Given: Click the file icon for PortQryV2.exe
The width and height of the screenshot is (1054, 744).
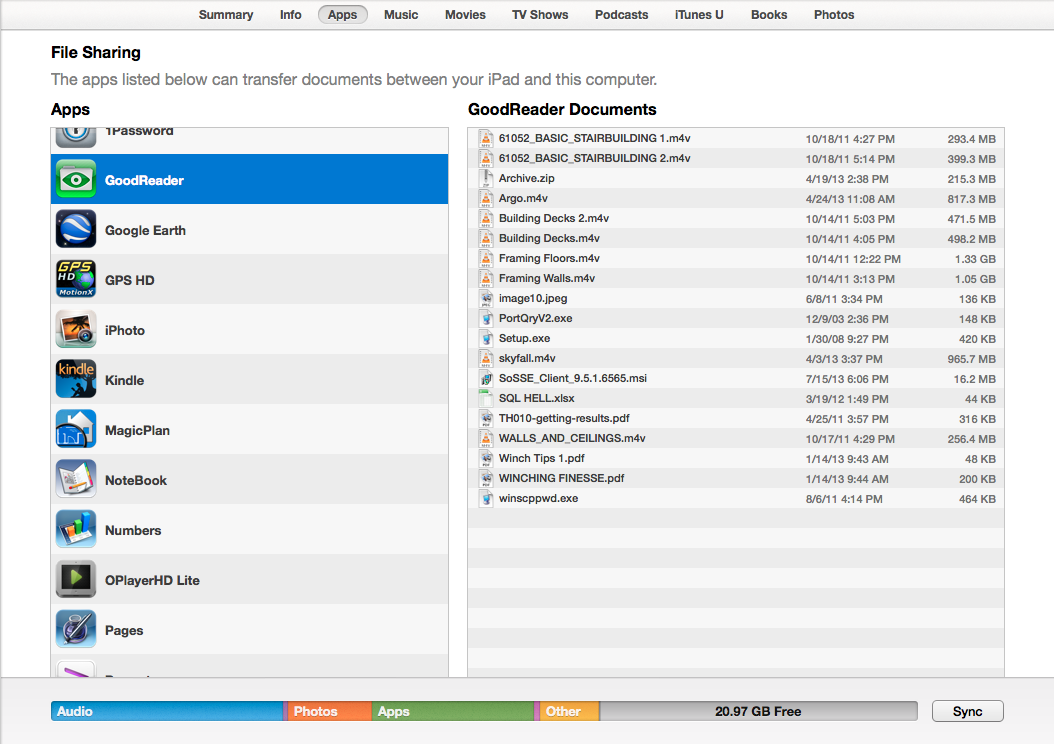Looking at the screenshot, I should [x=485, y=319].
